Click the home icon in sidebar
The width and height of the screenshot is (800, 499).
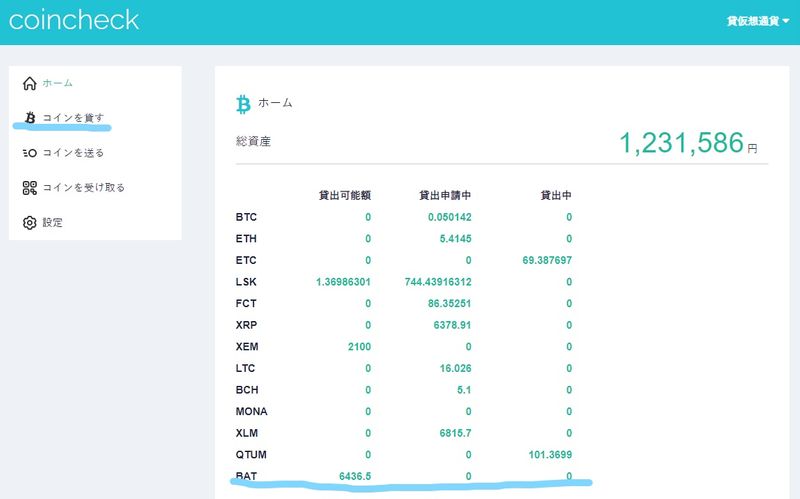coord(30,83)
